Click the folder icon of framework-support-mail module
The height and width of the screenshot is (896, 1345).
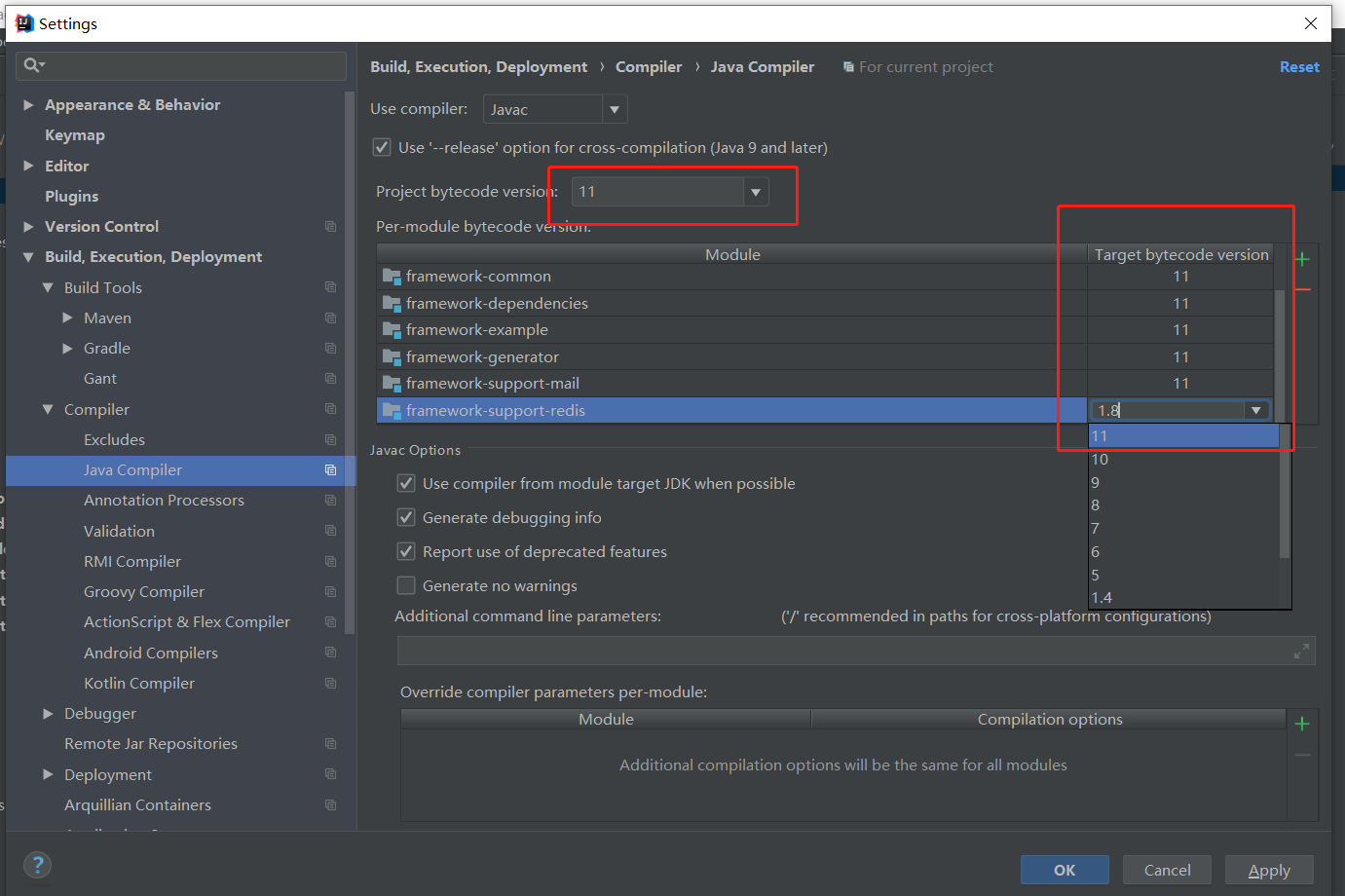[x=392, y=383]
